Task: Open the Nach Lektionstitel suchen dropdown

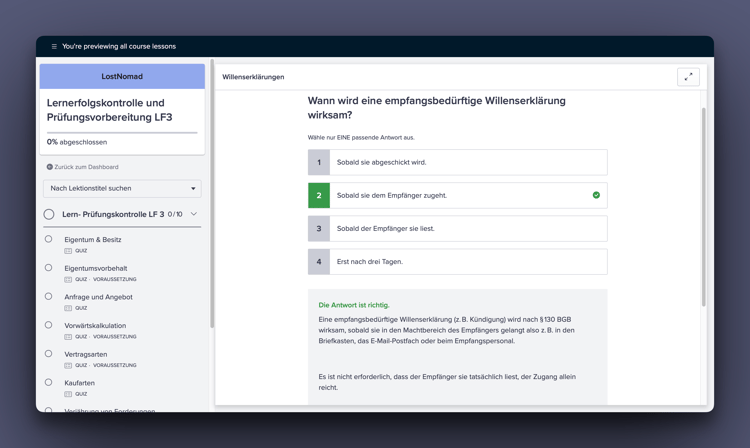Action: pyautogui.click(x=122, y=188)
